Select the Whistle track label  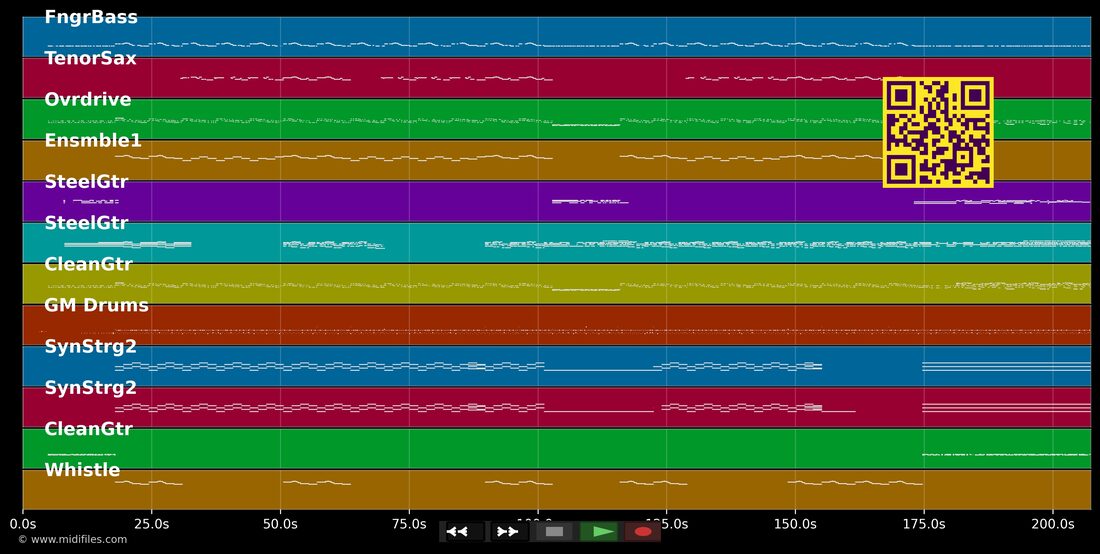tap(82, 470)
